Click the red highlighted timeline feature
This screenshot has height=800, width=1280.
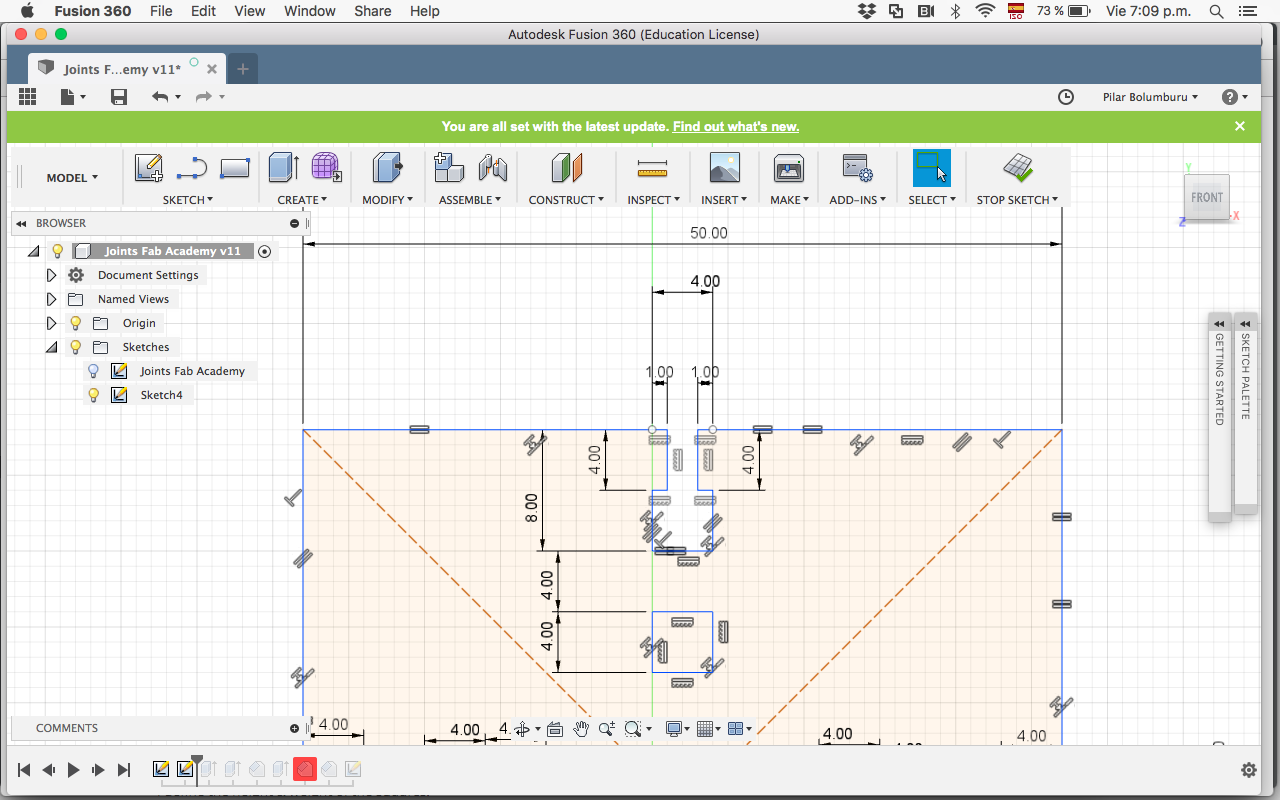pyautogui.click(x=306, y=769)
